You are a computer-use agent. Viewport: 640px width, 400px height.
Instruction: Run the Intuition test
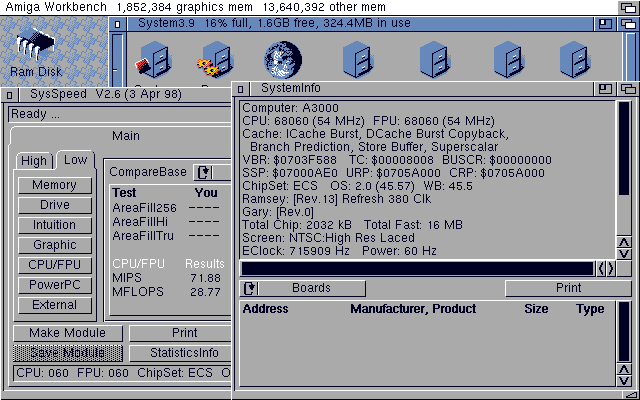coord(55,225)
